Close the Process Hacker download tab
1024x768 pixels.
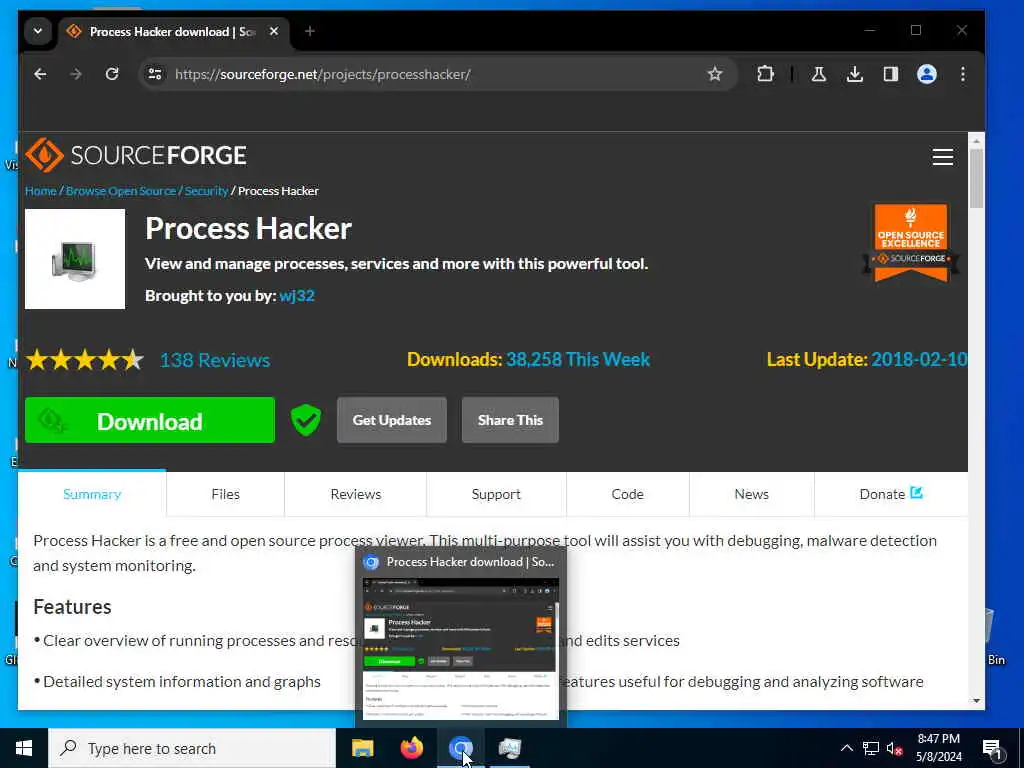[x=274, y=31]
